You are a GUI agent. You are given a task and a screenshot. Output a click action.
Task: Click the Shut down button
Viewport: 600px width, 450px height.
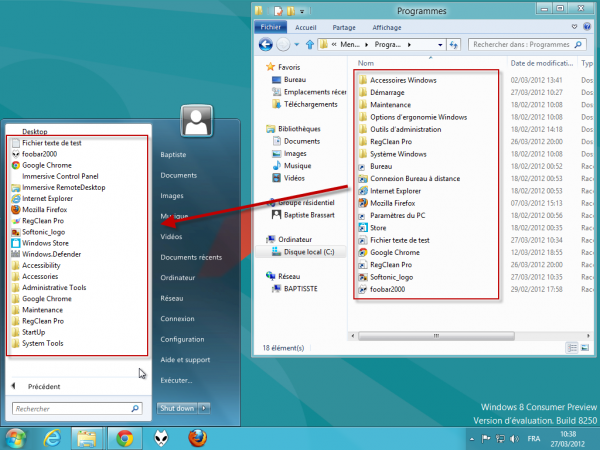[x=177, y=408]
